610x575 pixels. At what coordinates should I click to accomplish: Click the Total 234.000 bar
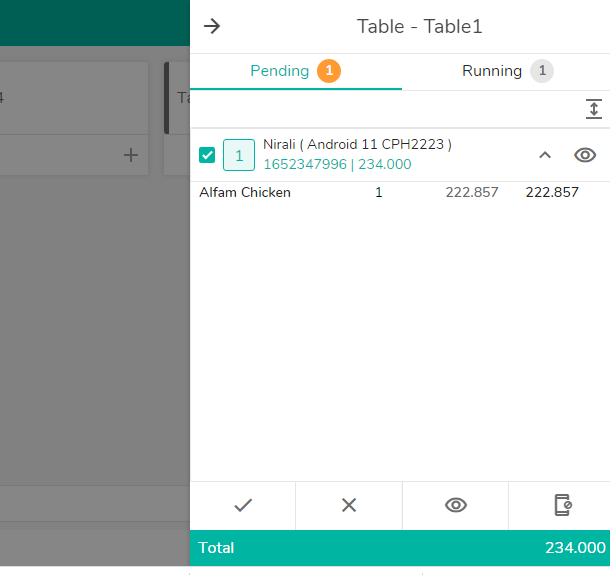coord(400,548)
